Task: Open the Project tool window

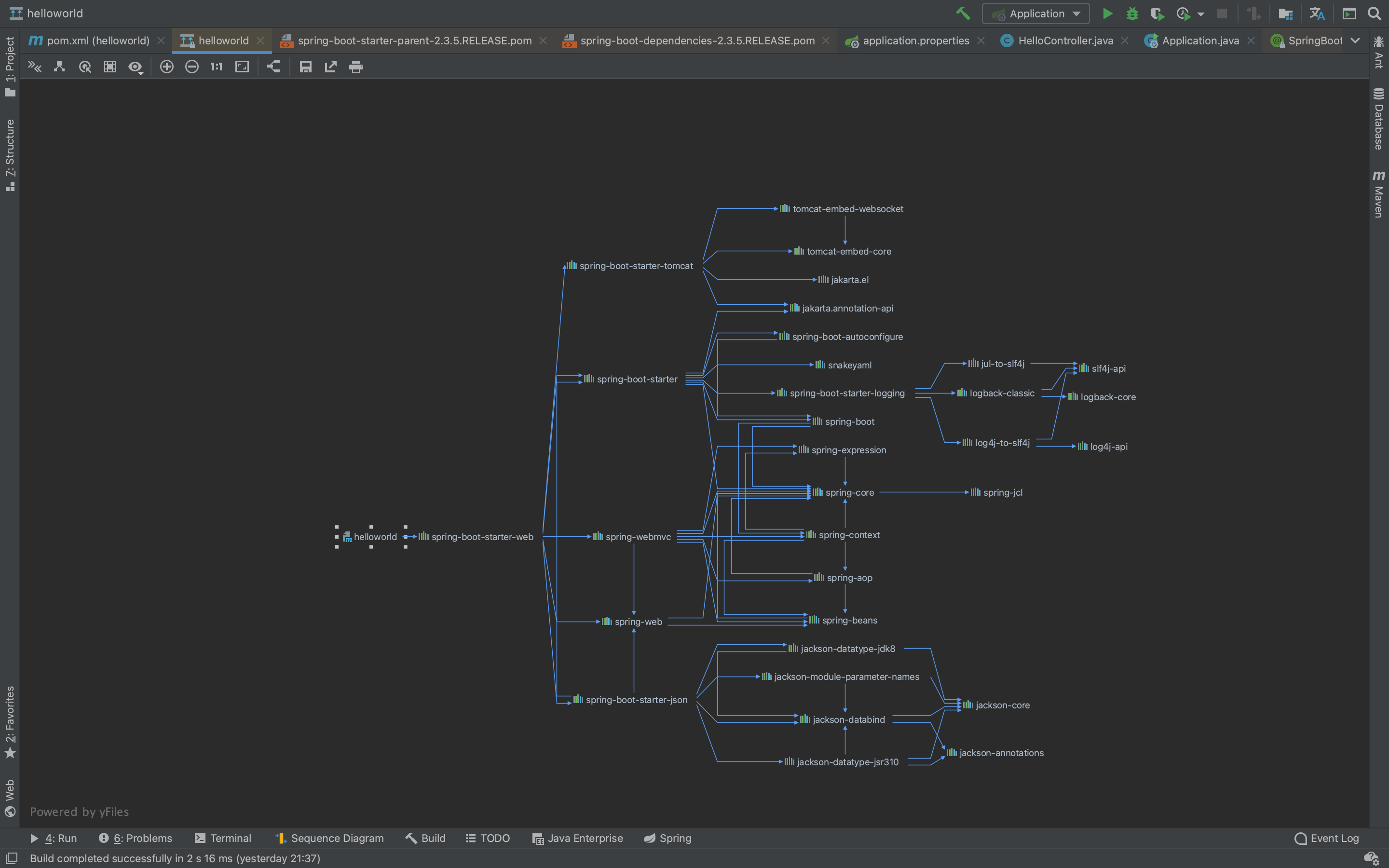Action: point(10,67)
